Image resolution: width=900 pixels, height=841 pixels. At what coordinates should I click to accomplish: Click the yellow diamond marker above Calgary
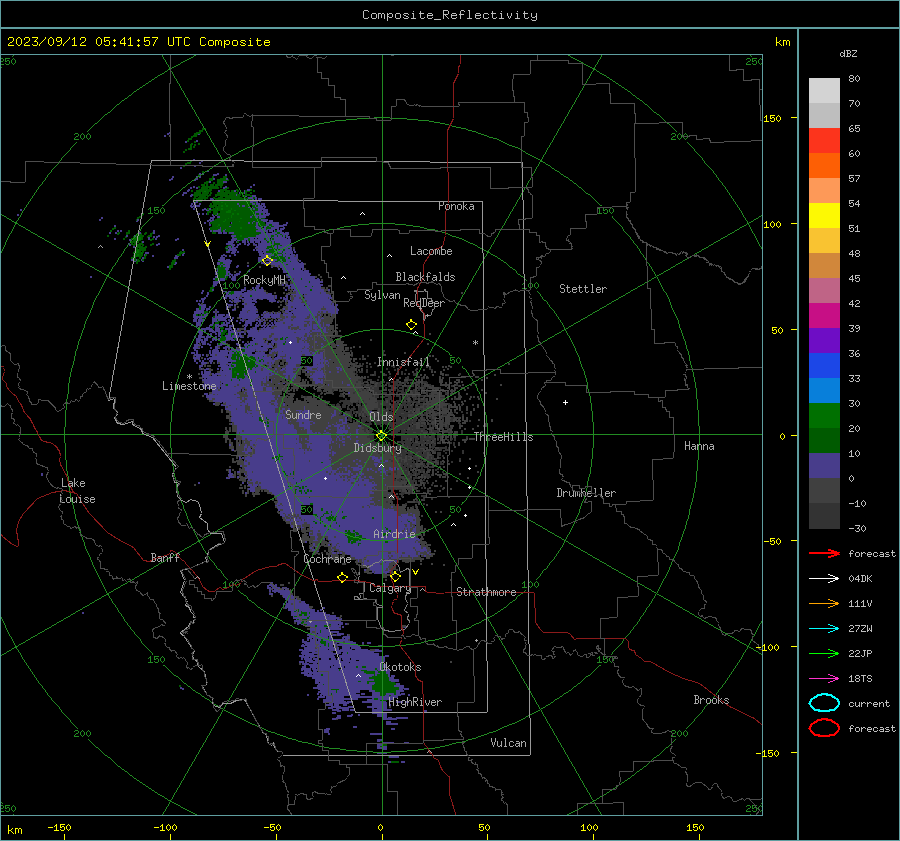(395, 576)
